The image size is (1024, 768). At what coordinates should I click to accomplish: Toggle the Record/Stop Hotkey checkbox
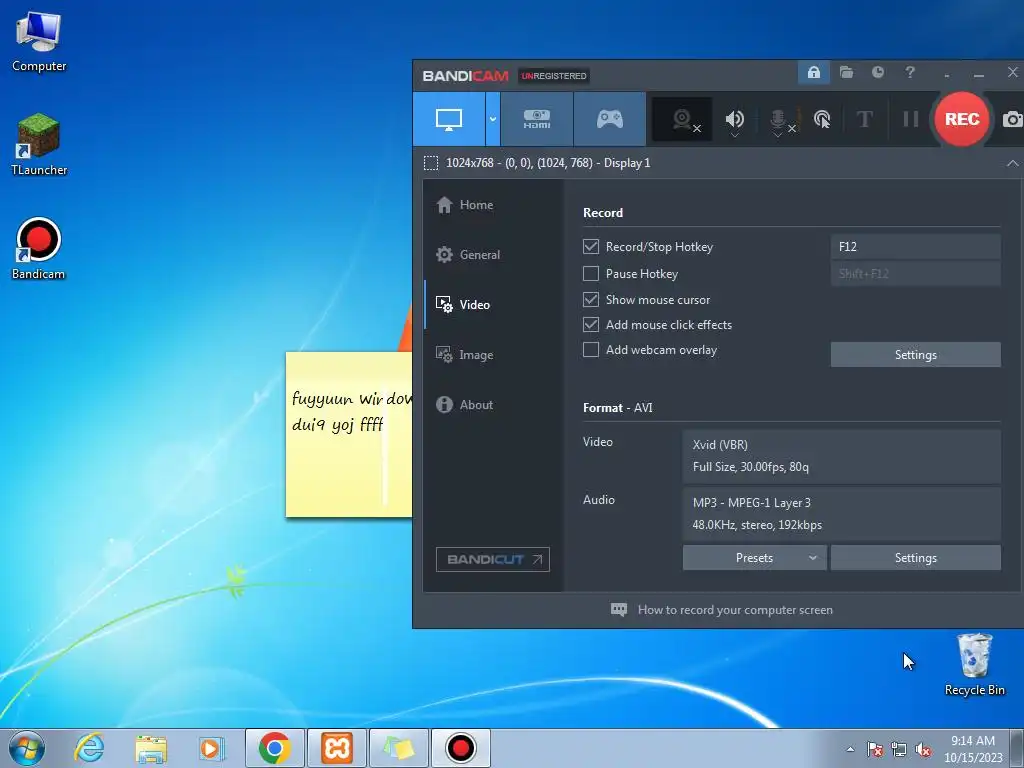click(590, 246)
